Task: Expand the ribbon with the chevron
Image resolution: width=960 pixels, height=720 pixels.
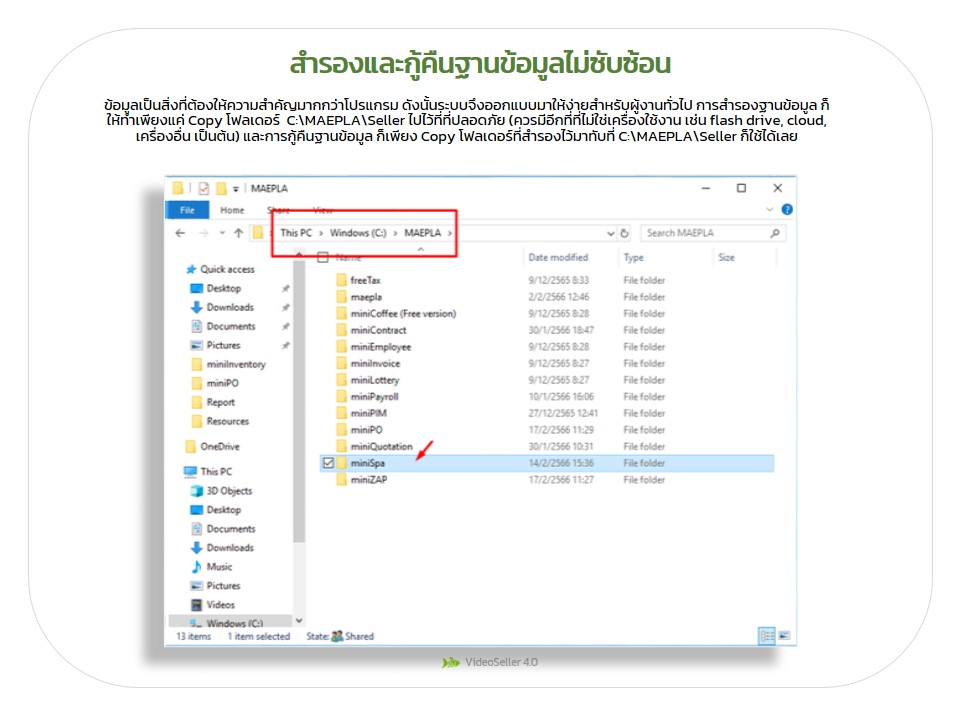Action: click(770, 210)
